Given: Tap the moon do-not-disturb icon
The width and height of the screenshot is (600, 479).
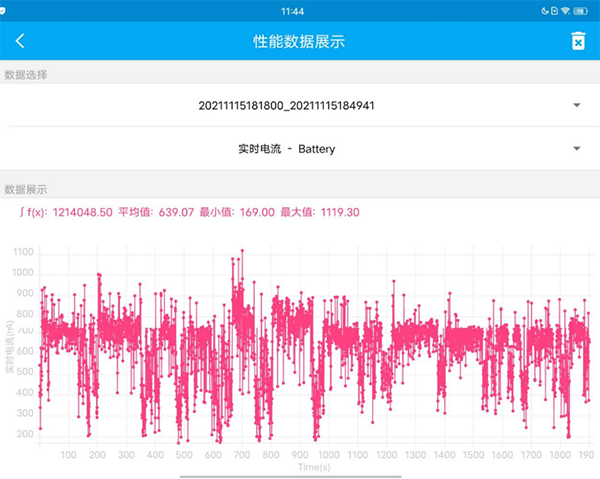Looking at the screenshot, I should coord(545,10).
